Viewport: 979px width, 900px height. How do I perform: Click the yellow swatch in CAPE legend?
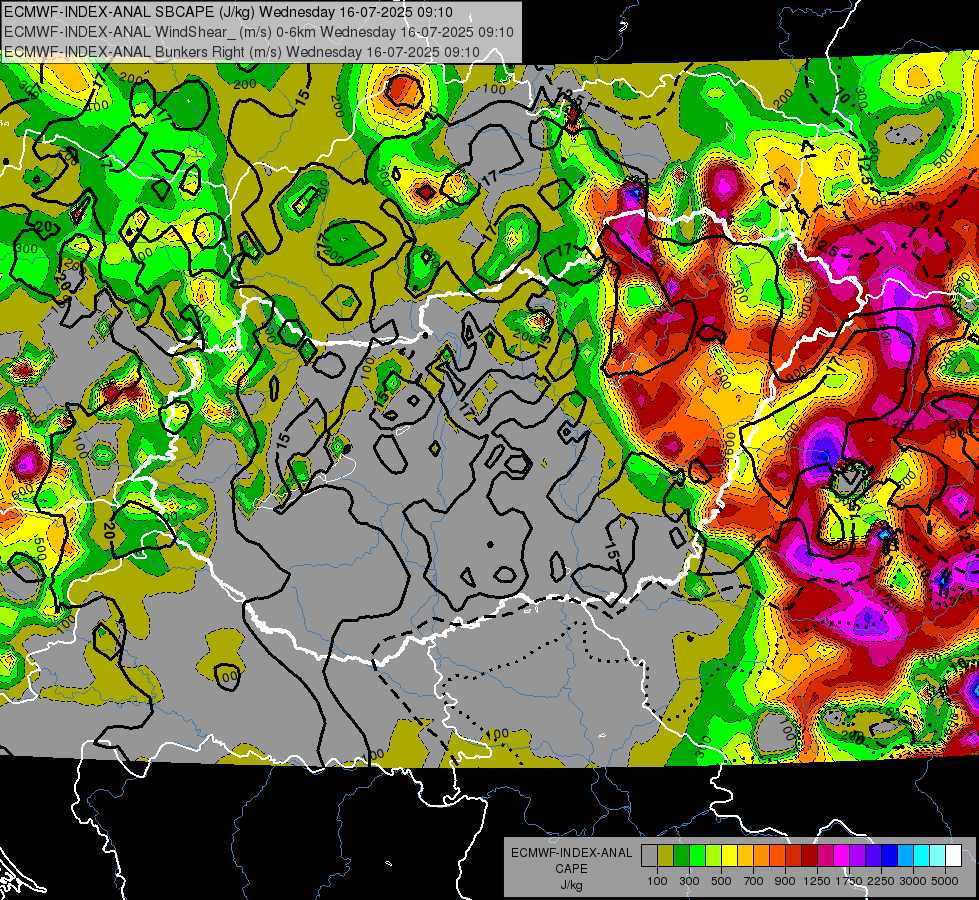(729, 855)
